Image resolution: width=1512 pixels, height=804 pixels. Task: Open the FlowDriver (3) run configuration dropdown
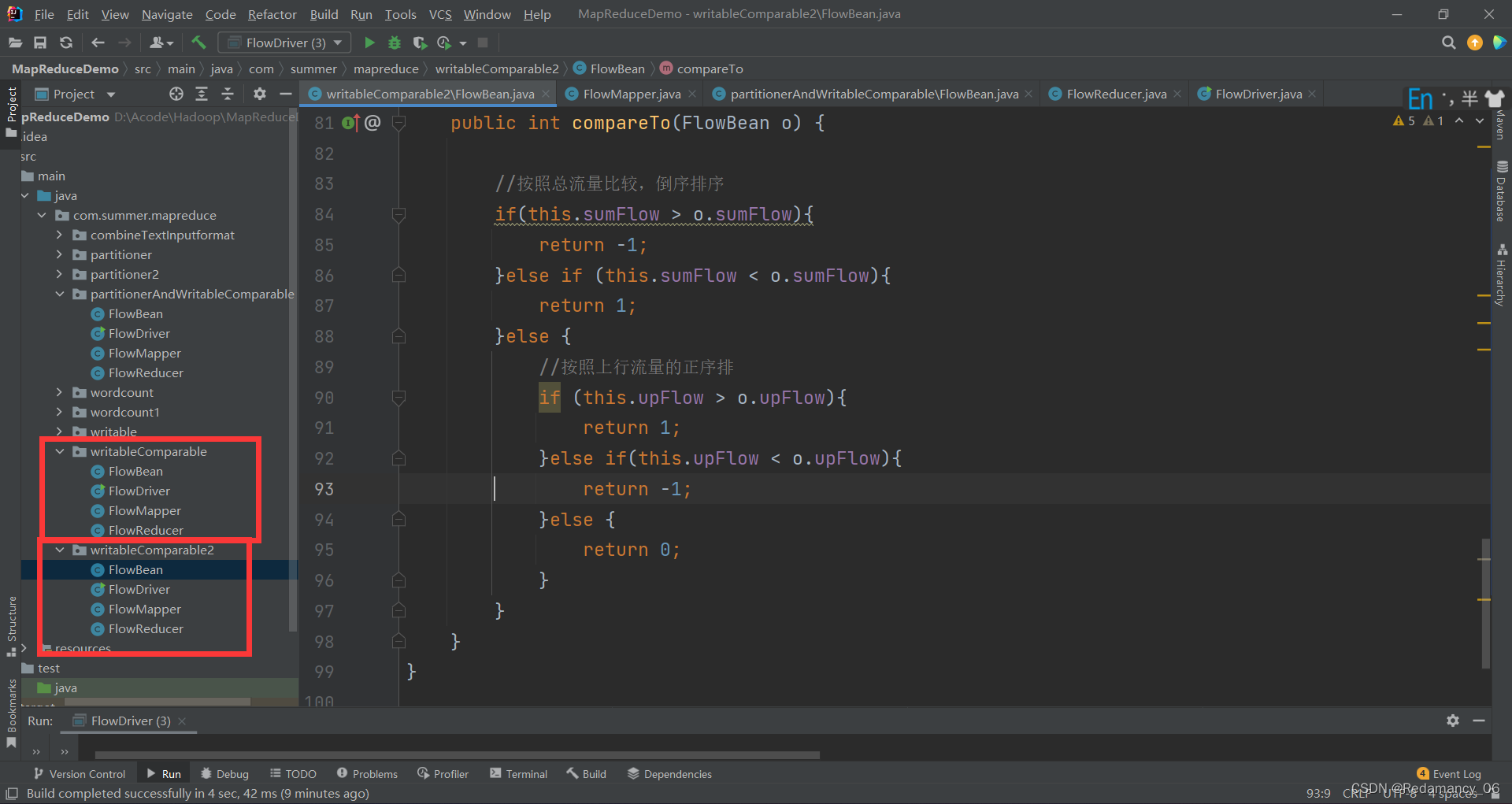pyautogui.click(x=285, y=43)
